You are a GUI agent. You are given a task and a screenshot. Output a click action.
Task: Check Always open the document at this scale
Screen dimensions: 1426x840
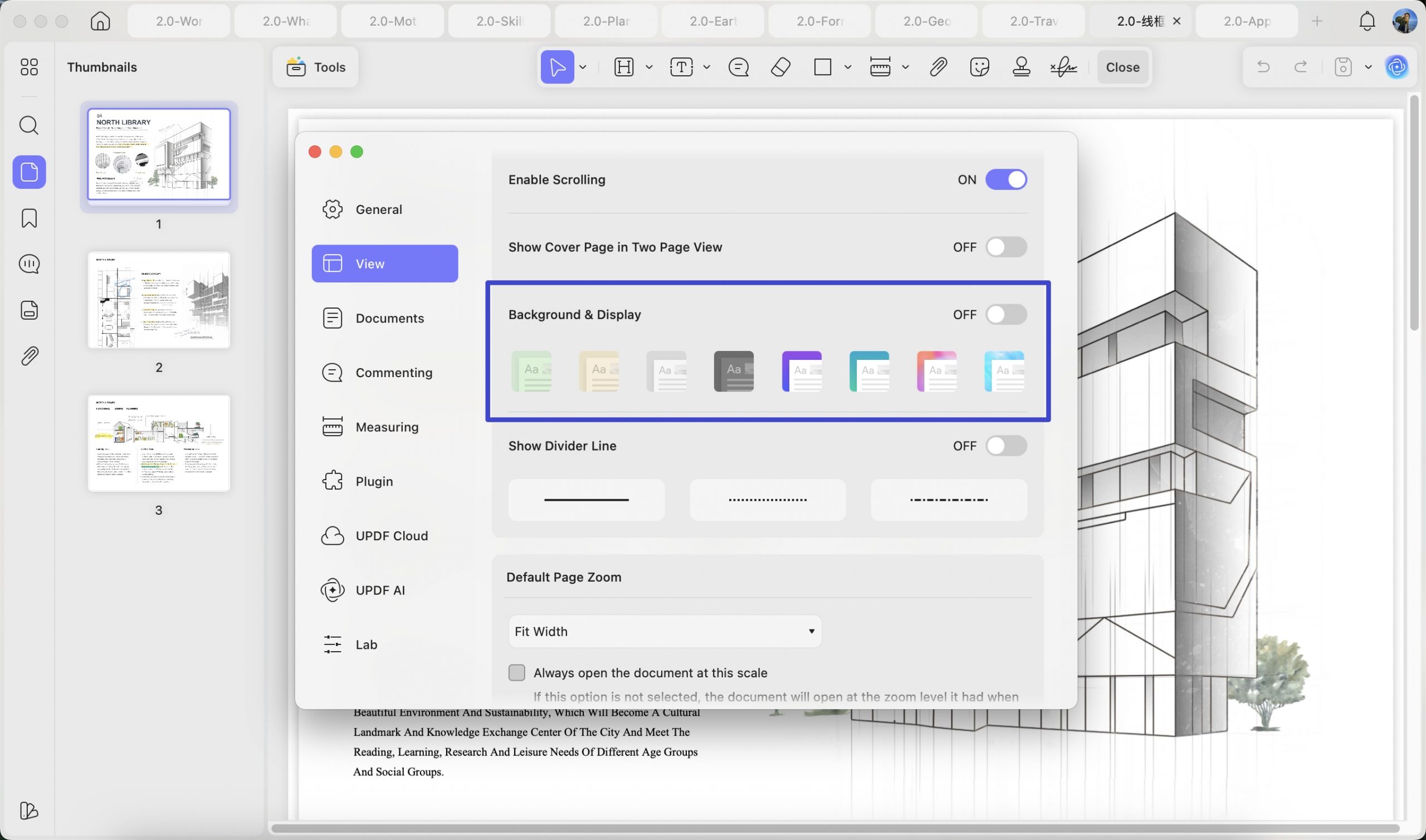(516, 672)
